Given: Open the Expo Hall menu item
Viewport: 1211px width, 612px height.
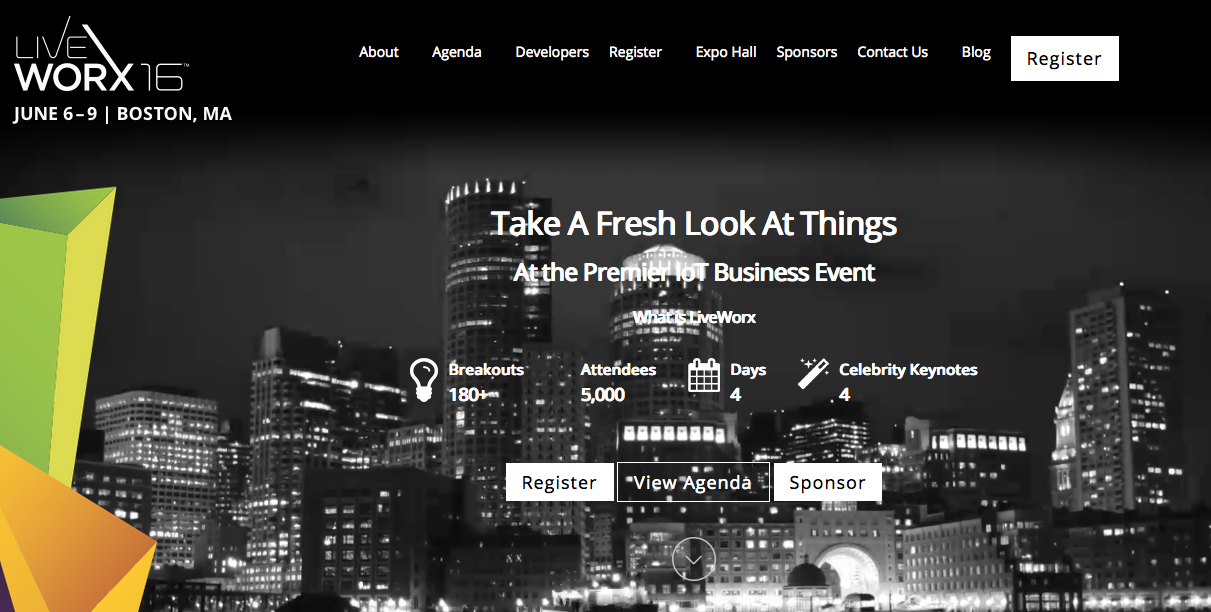Looking at the screenshot, I should tap(726, 52).
